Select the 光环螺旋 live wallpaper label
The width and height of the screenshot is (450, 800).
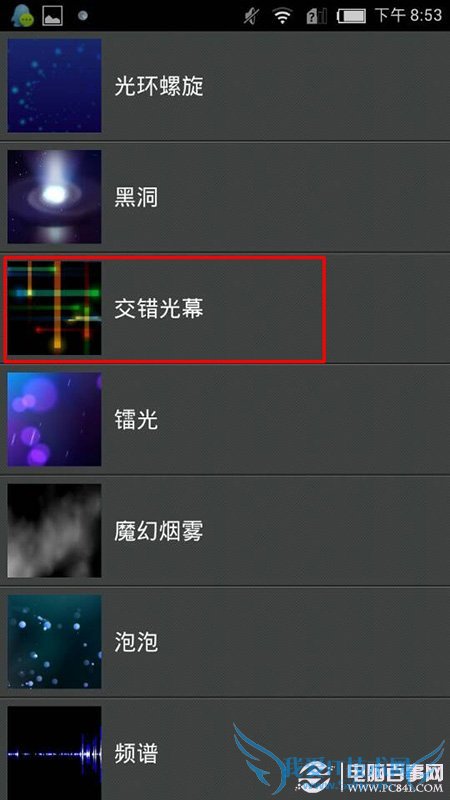tap(159, 87)
